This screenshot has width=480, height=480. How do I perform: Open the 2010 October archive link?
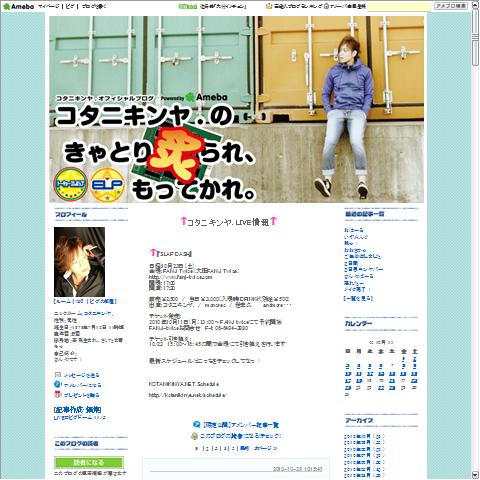pyautogui.click(x=364, y=436)
